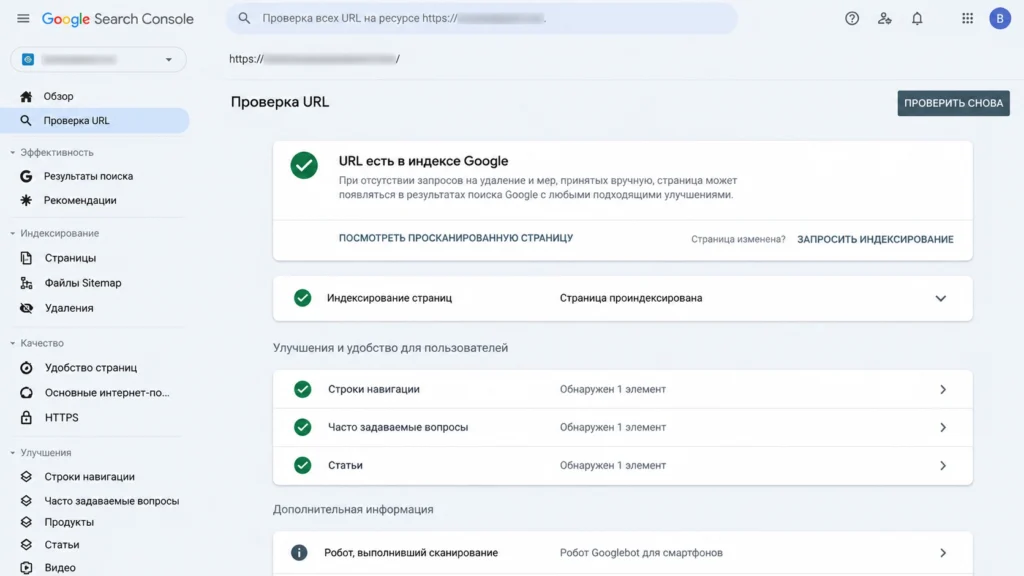Open Часто задаваемые вопросы result row arrow
1024x576 pixels.
[x=943, y=427]
